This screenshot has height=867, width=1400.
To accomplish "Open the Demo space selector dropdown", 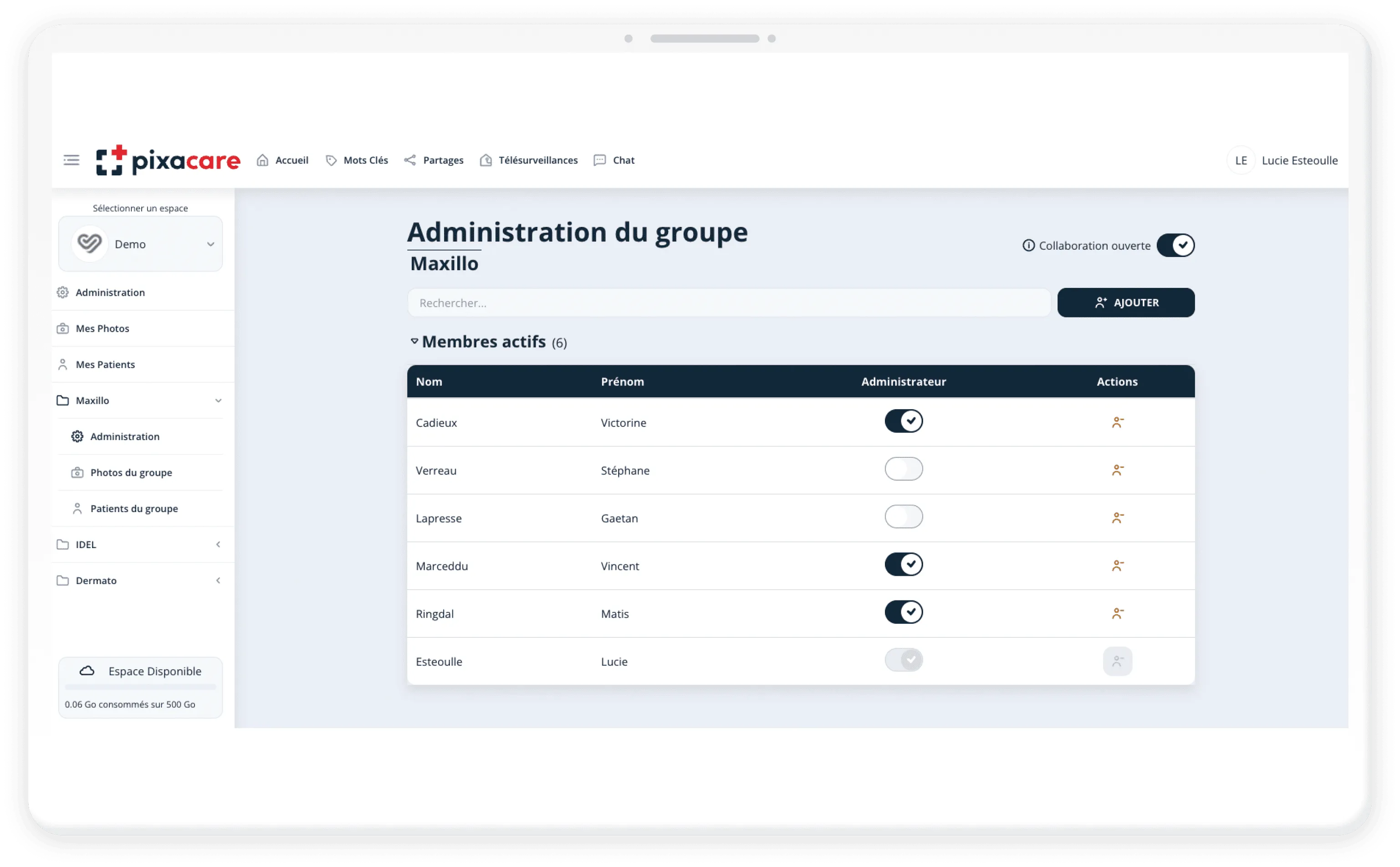I will [140, 244].
